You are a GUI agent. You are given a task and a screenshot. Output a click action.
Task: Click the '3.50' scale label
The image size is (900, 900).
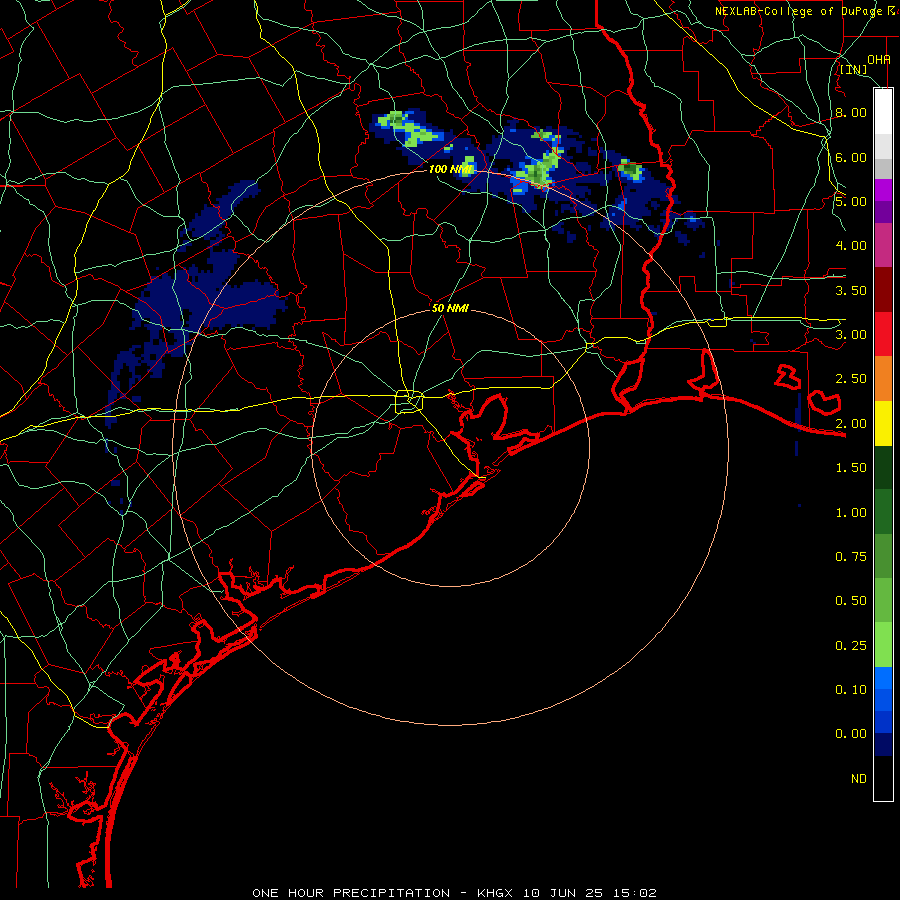(x=851, y=290)
